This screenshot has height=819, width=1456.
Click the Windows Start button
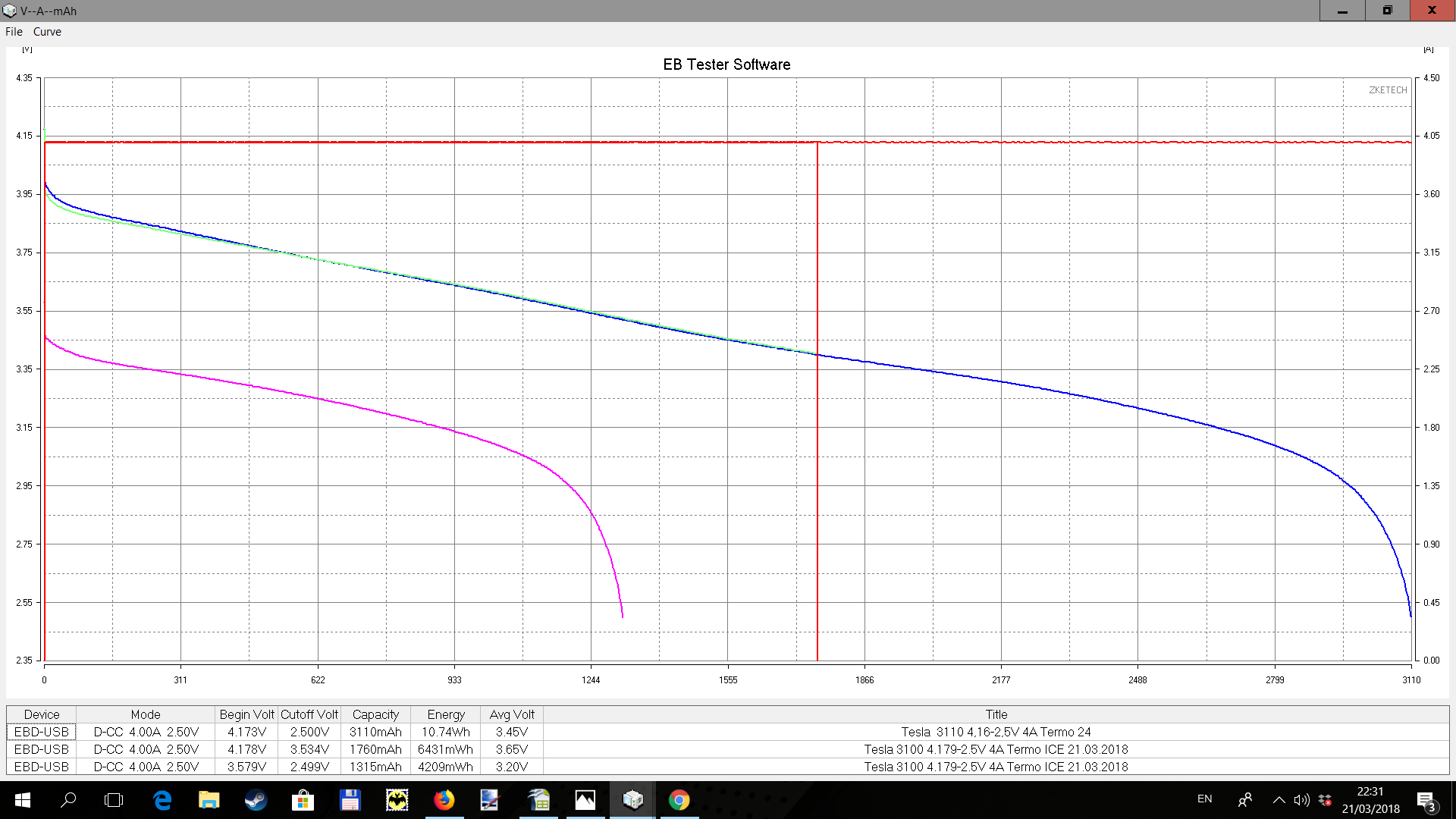pyautogui.click(x=22, y=800)
